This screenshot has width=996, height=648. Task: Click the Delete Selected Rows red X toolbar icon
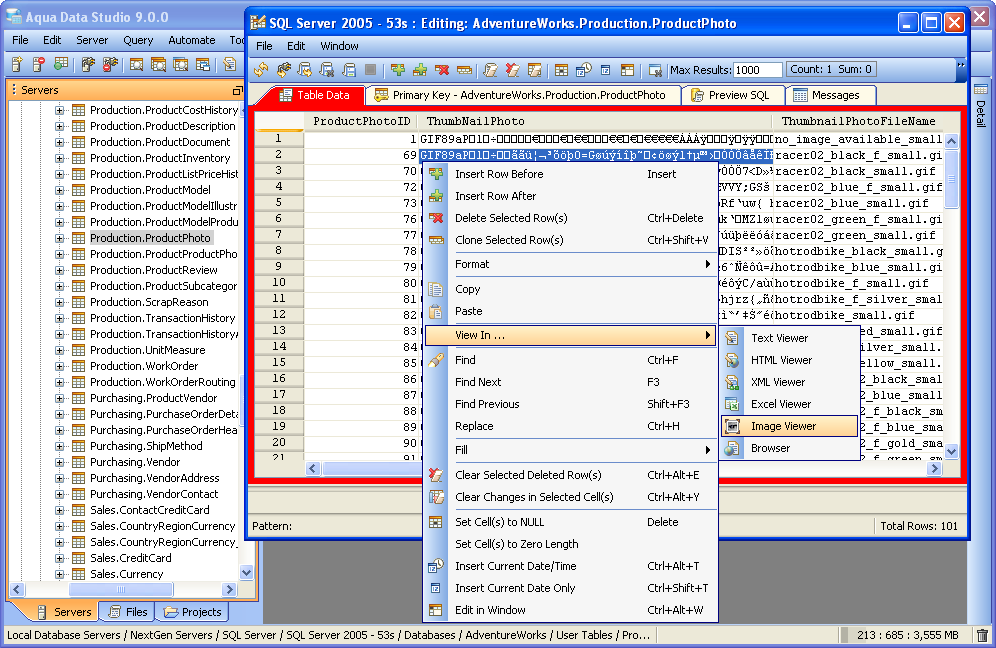point(442,70)
